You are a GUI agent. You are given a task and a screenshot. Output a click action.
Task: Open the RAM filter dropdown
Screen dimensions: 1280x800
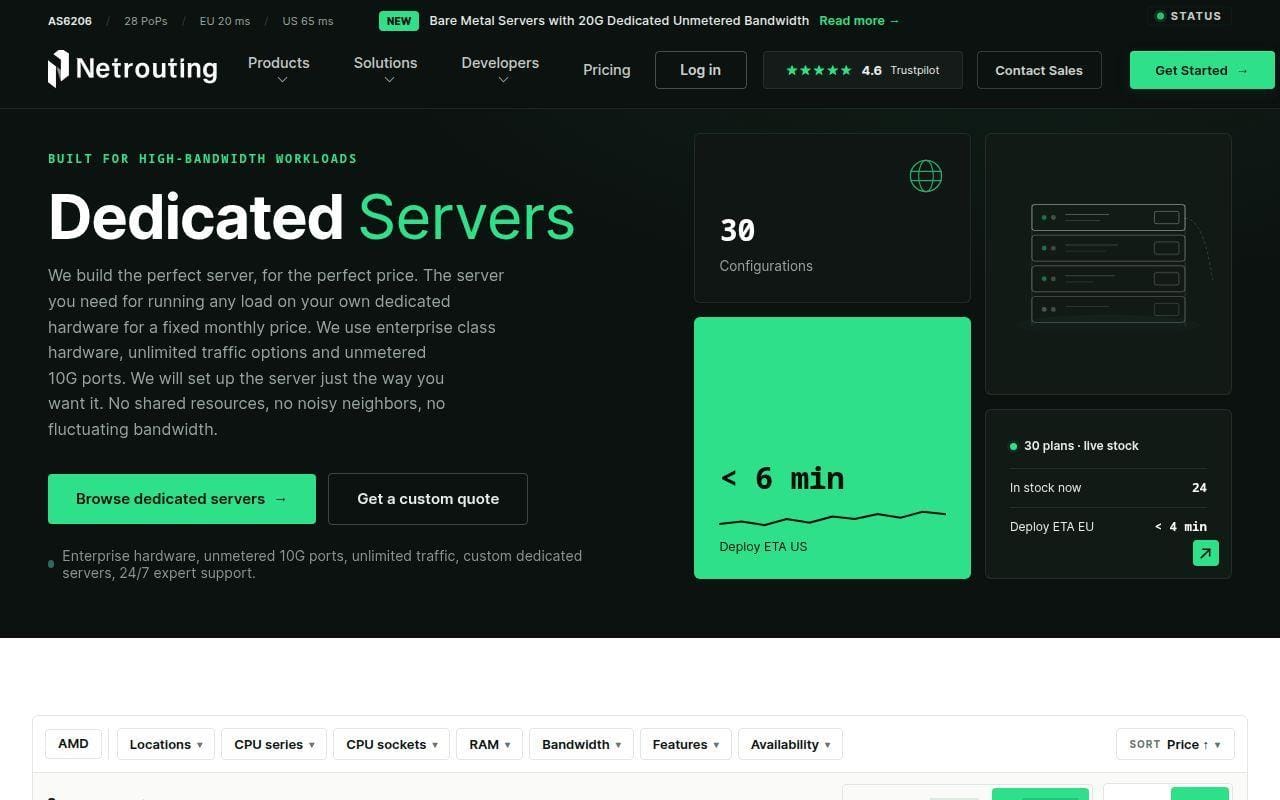click(490, 744)
